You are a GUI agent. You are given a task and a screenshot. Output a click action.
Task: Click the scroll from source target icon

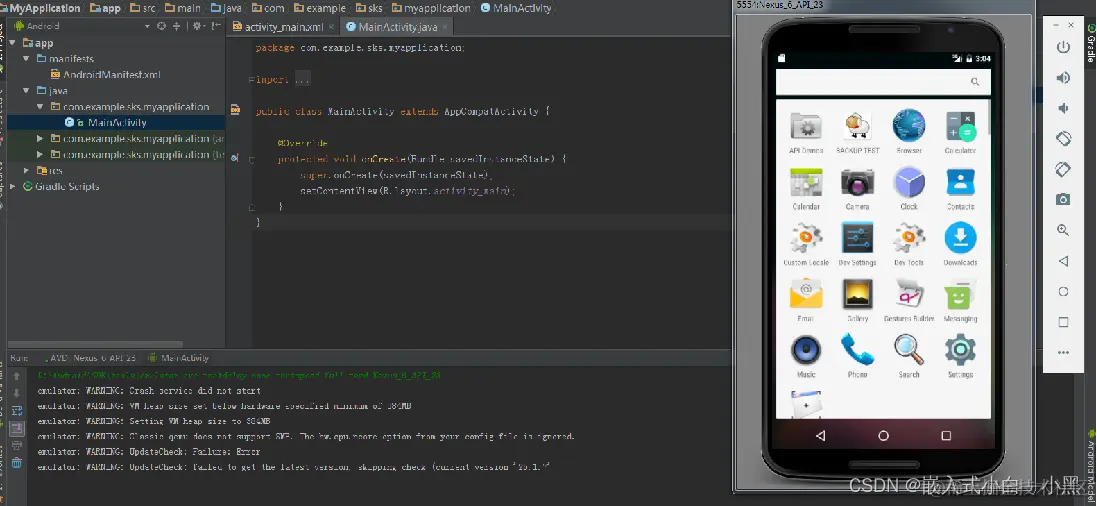point(162,26)
